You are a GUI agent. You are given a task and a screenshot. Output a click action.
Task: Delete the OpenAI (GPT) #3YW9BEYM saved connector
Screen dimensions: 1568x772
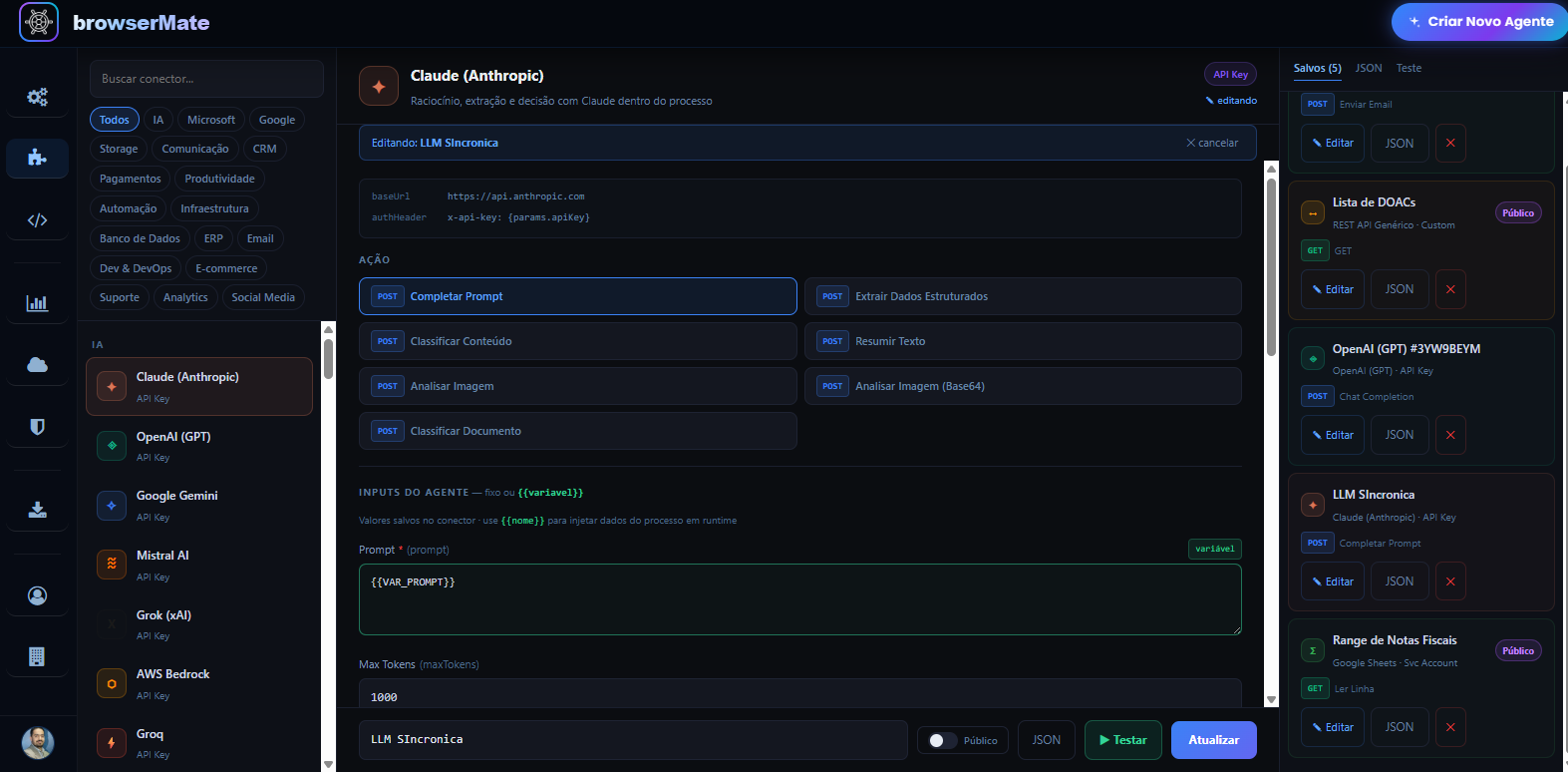click(1450, 435)
